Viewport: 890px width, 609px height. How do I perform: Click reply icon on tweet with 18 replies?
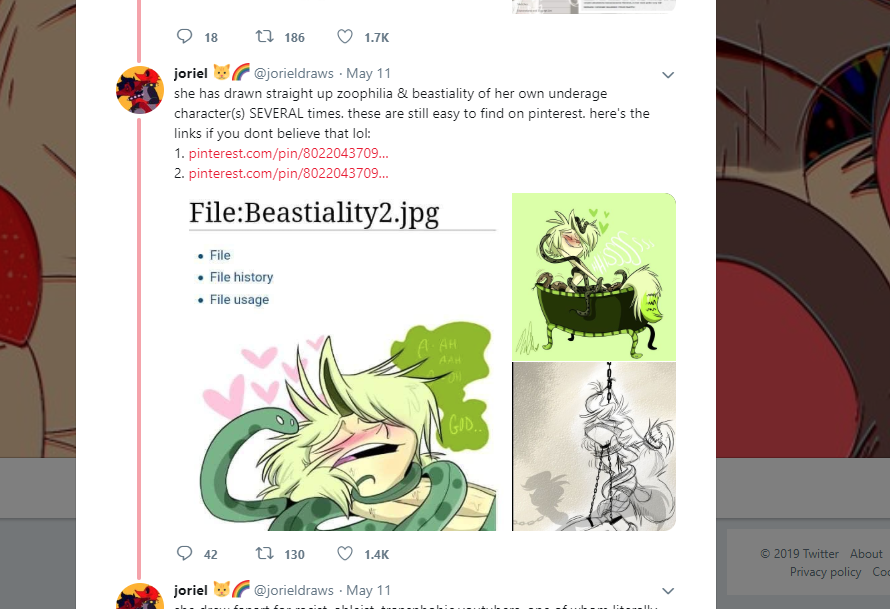(184, 37)
